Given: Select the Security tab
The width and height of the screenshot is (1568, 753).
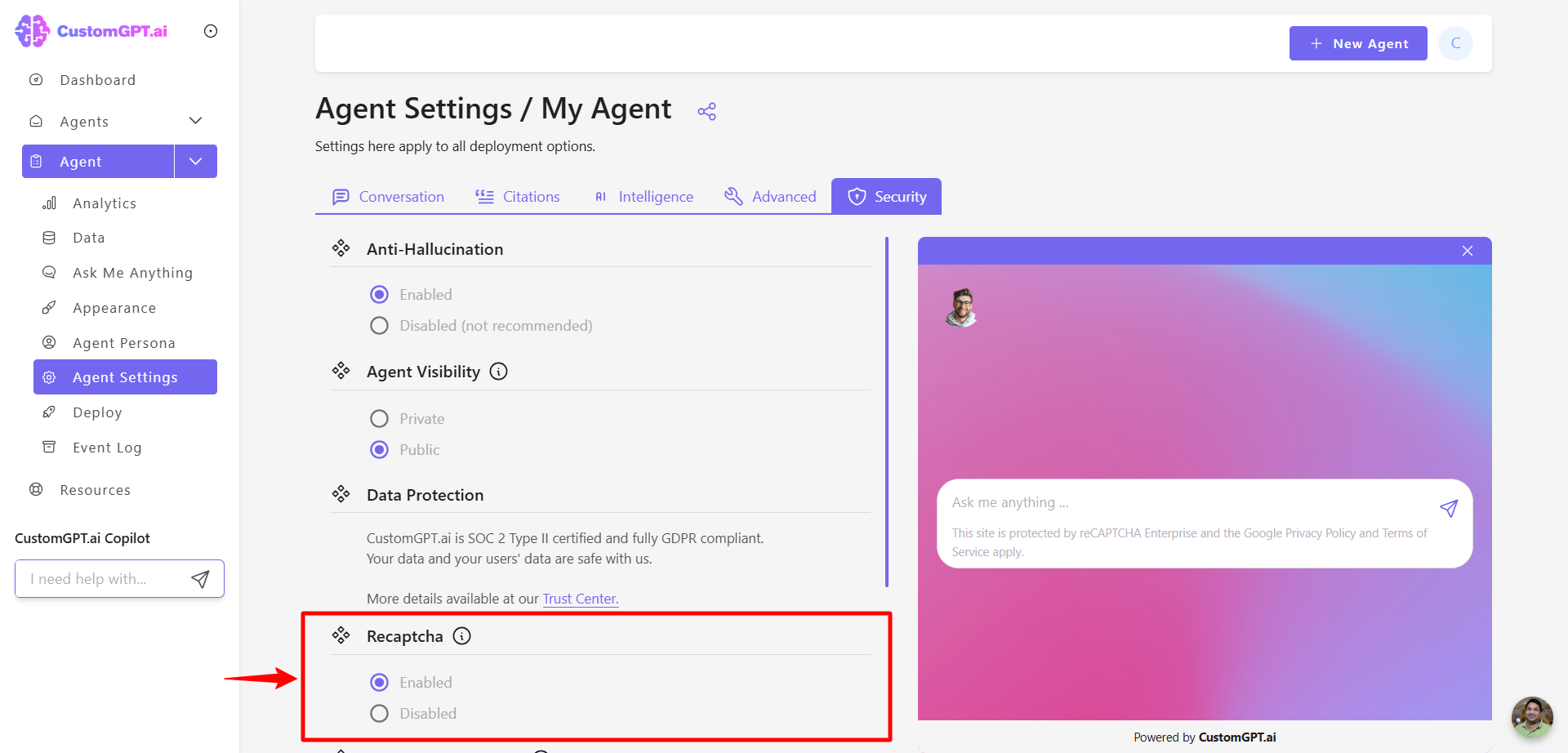Looking at the screenshot, I should point(886,197).
